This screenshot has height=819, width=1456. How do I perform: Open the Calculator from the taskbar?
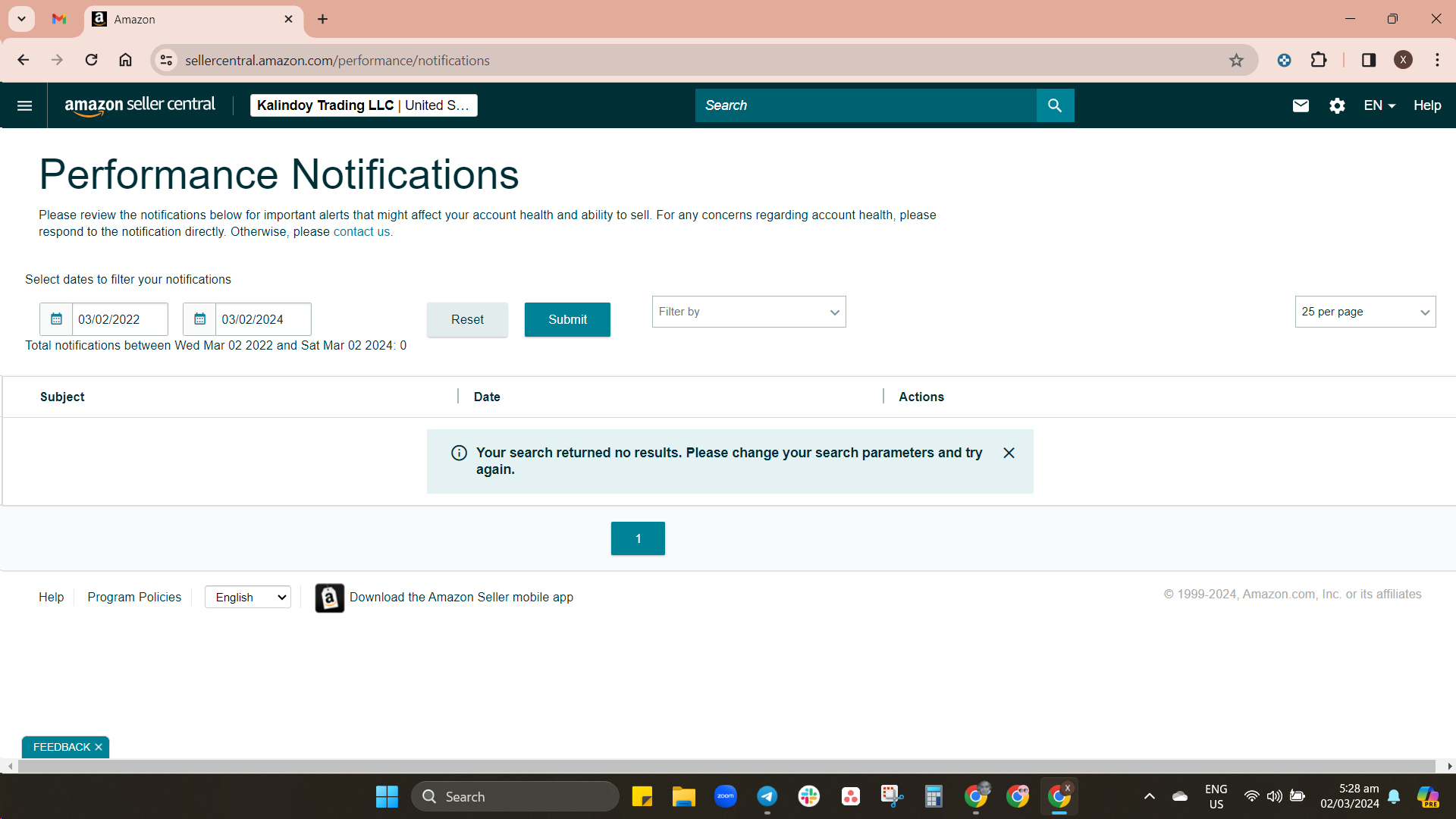934,796
